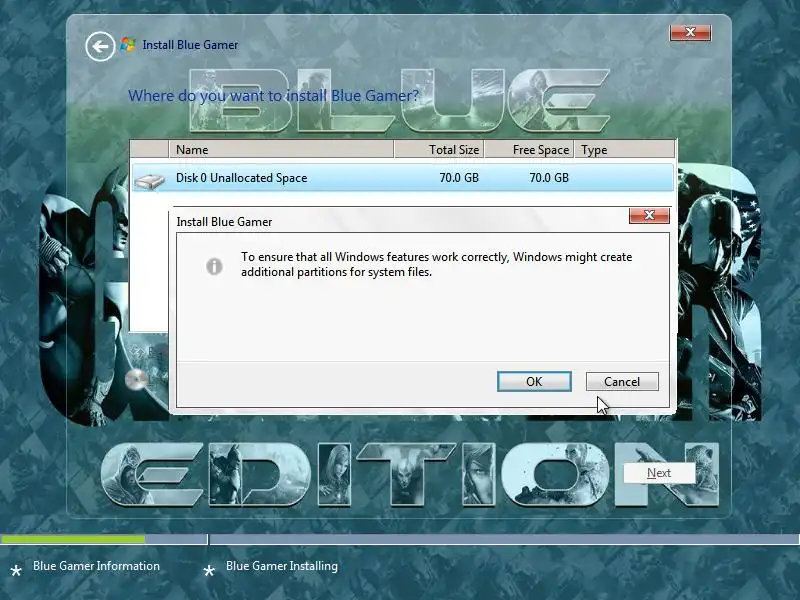Image resolution: width=800 pixels, height=600 pixels.
Task: Click the Blue Gamer Installing step label
Action: [x=282, y=566]
